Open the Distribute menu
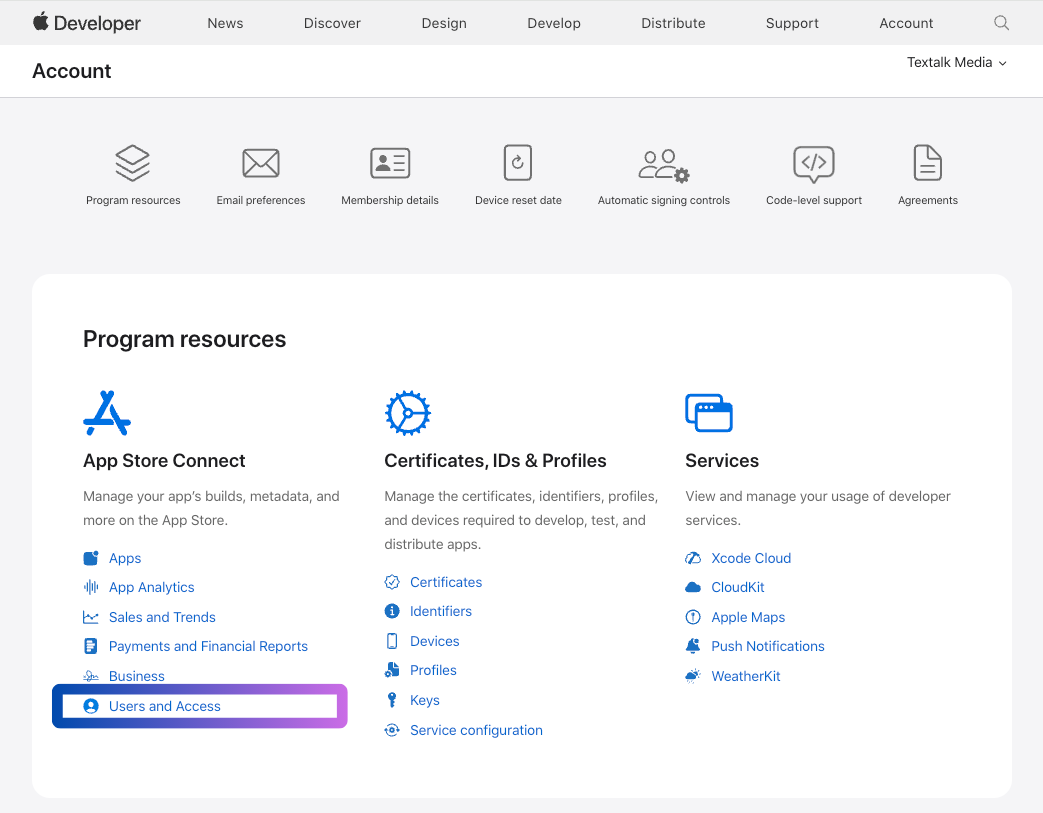Image resolution: width=1043 pixels, height=813 pixels. tap(673, 23)
